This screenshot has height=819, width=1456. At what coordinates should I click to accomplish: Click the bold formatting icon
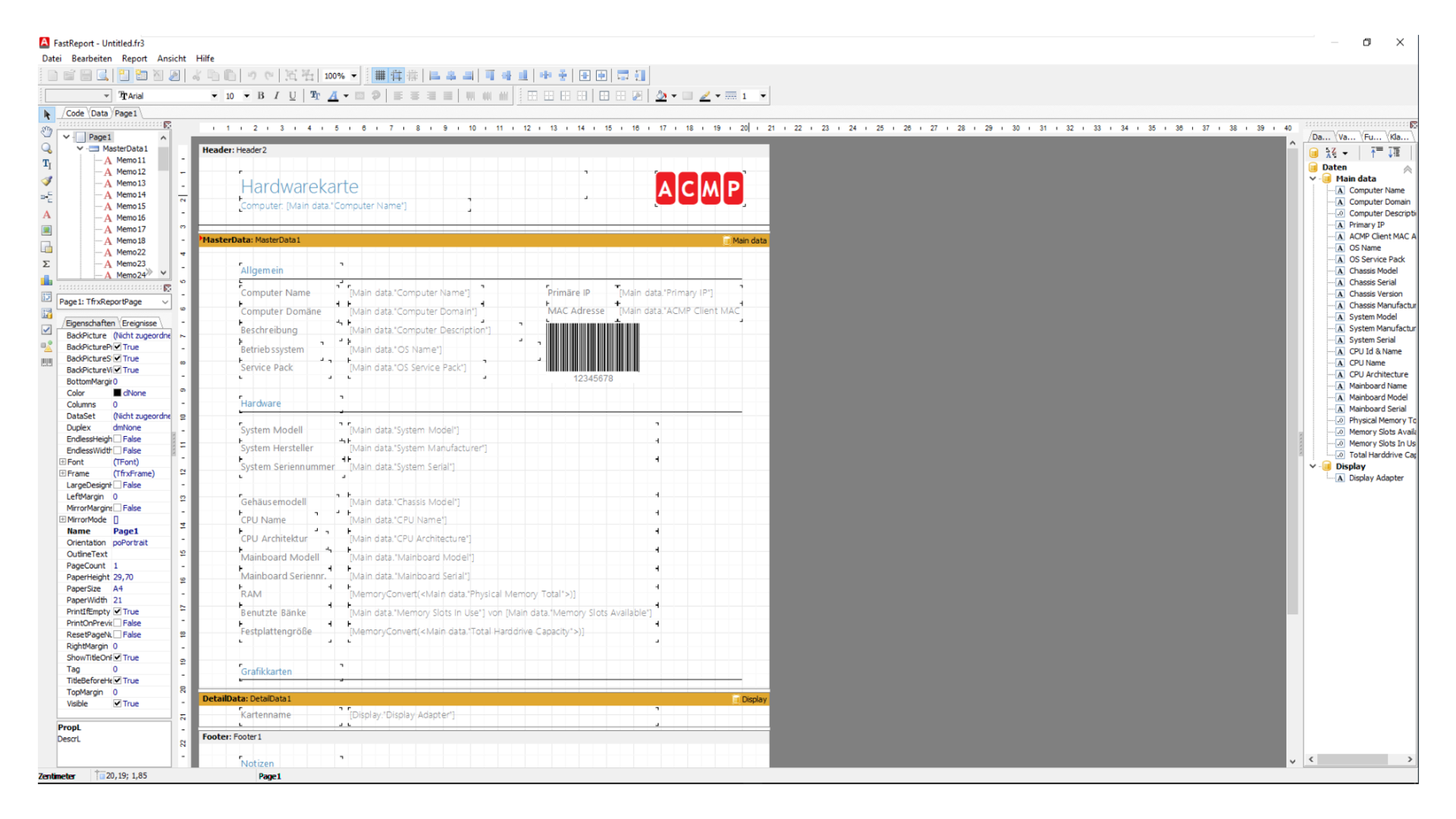coord(261,96)
